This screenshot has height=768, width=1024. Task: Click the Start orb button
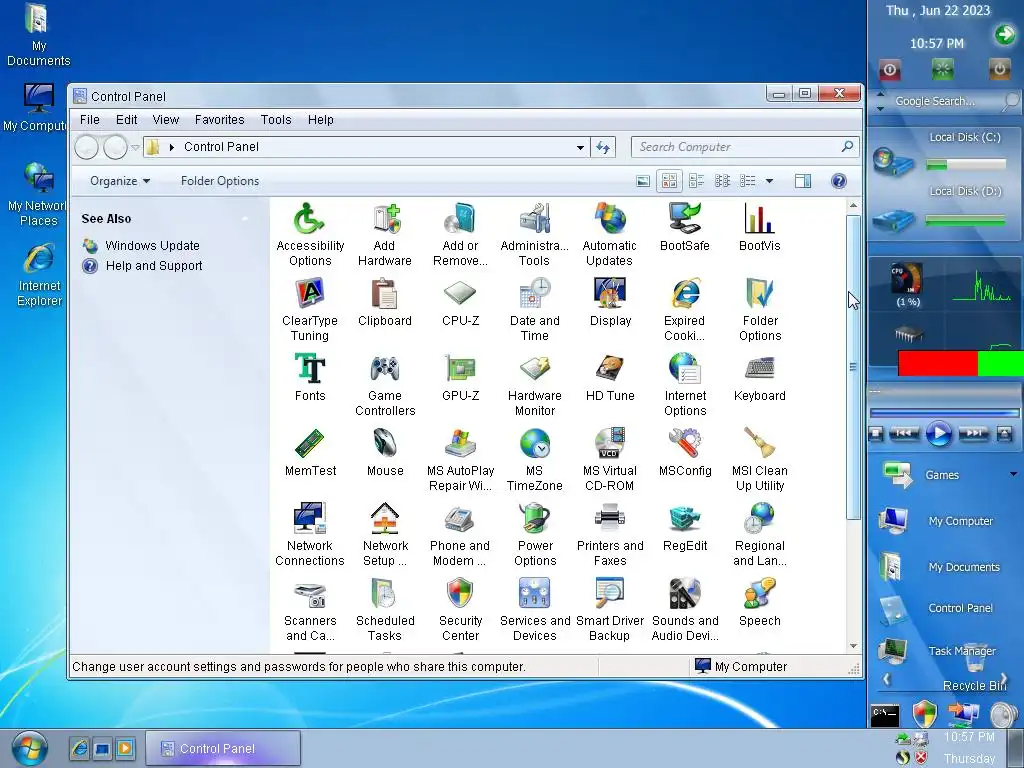[x=29, y=748]
